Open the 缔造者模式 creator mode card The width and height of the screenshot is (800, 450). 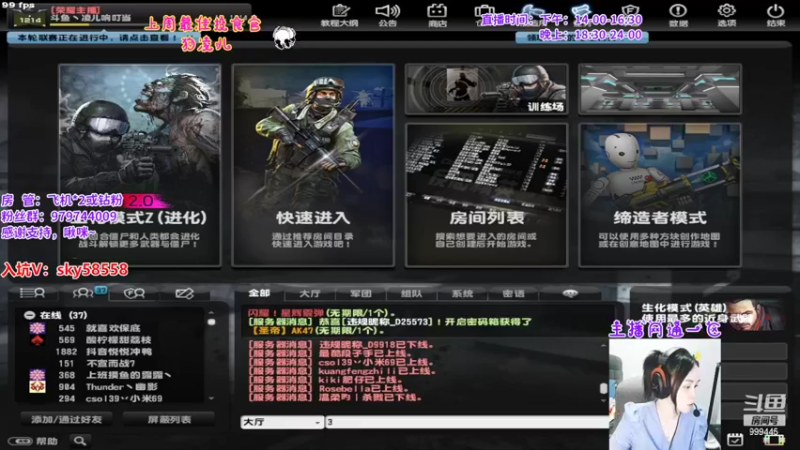pos(660,195)
